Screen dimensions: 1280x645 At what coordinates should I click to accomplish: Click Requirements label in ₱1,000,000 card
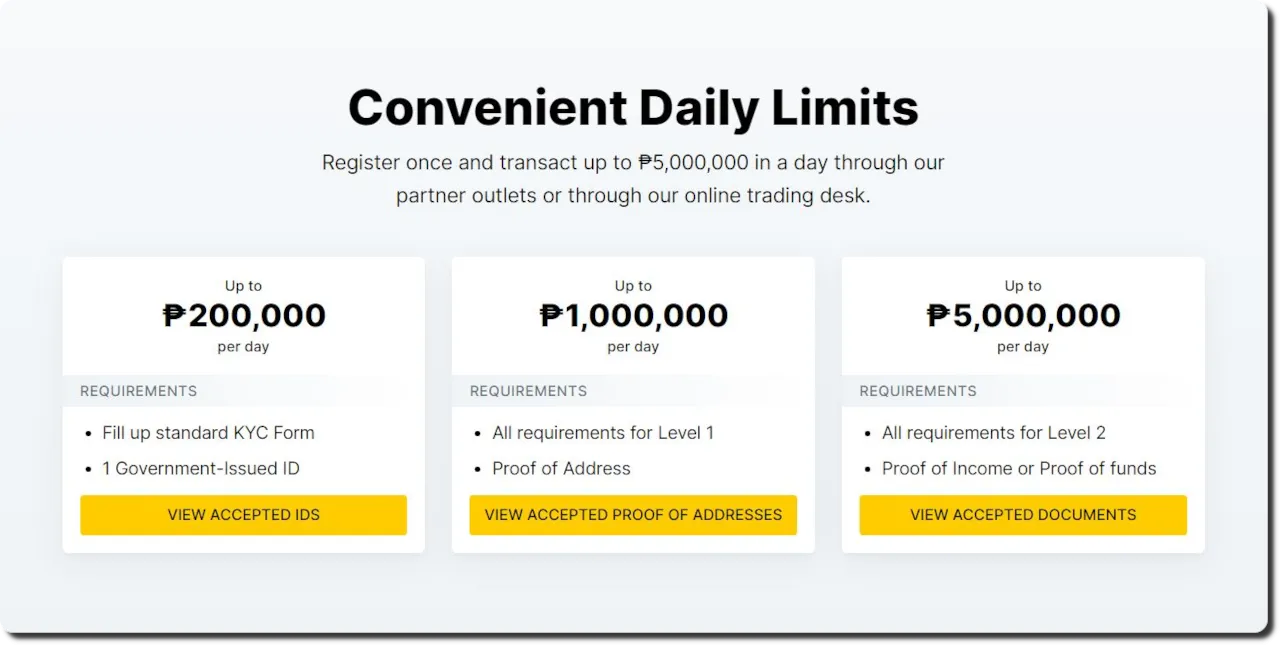529,391
